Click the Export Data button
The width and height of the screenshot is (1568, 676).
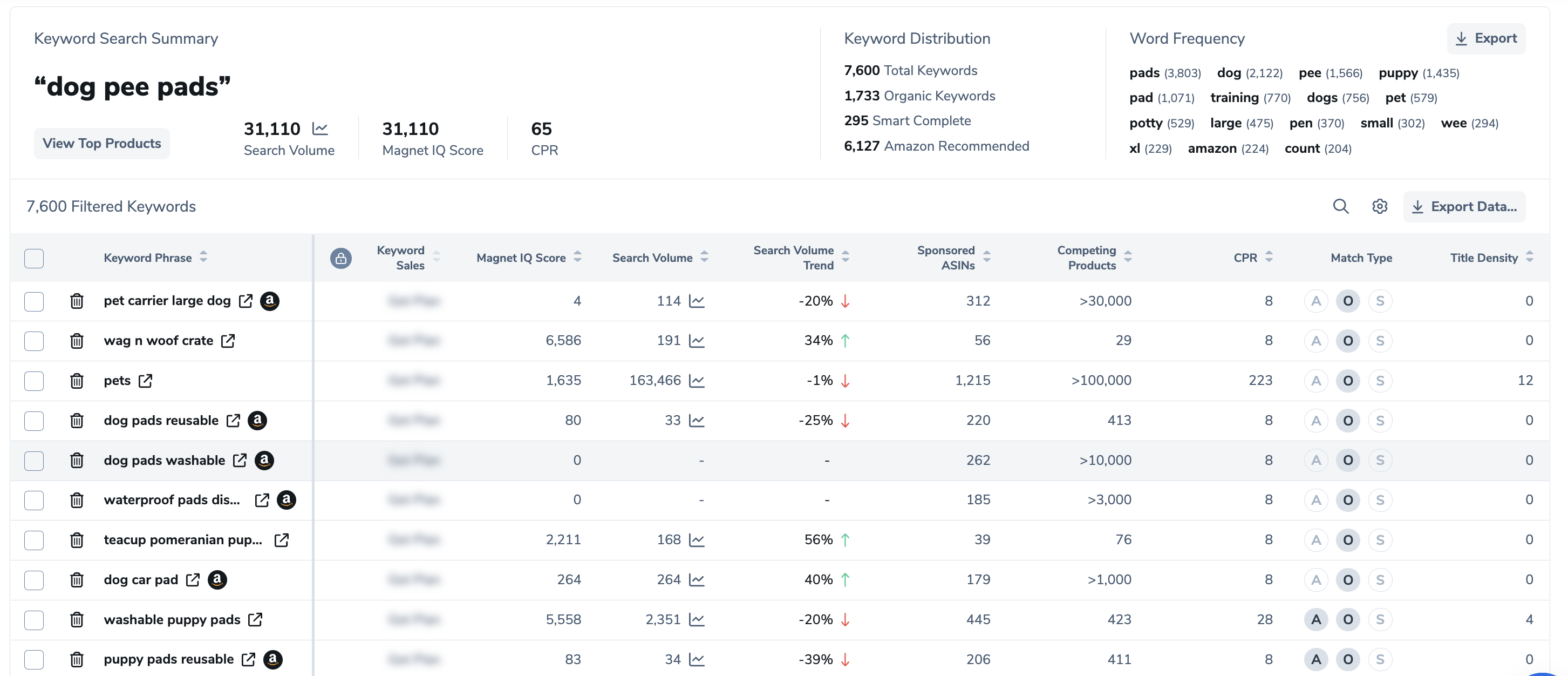click(1464, 206)
